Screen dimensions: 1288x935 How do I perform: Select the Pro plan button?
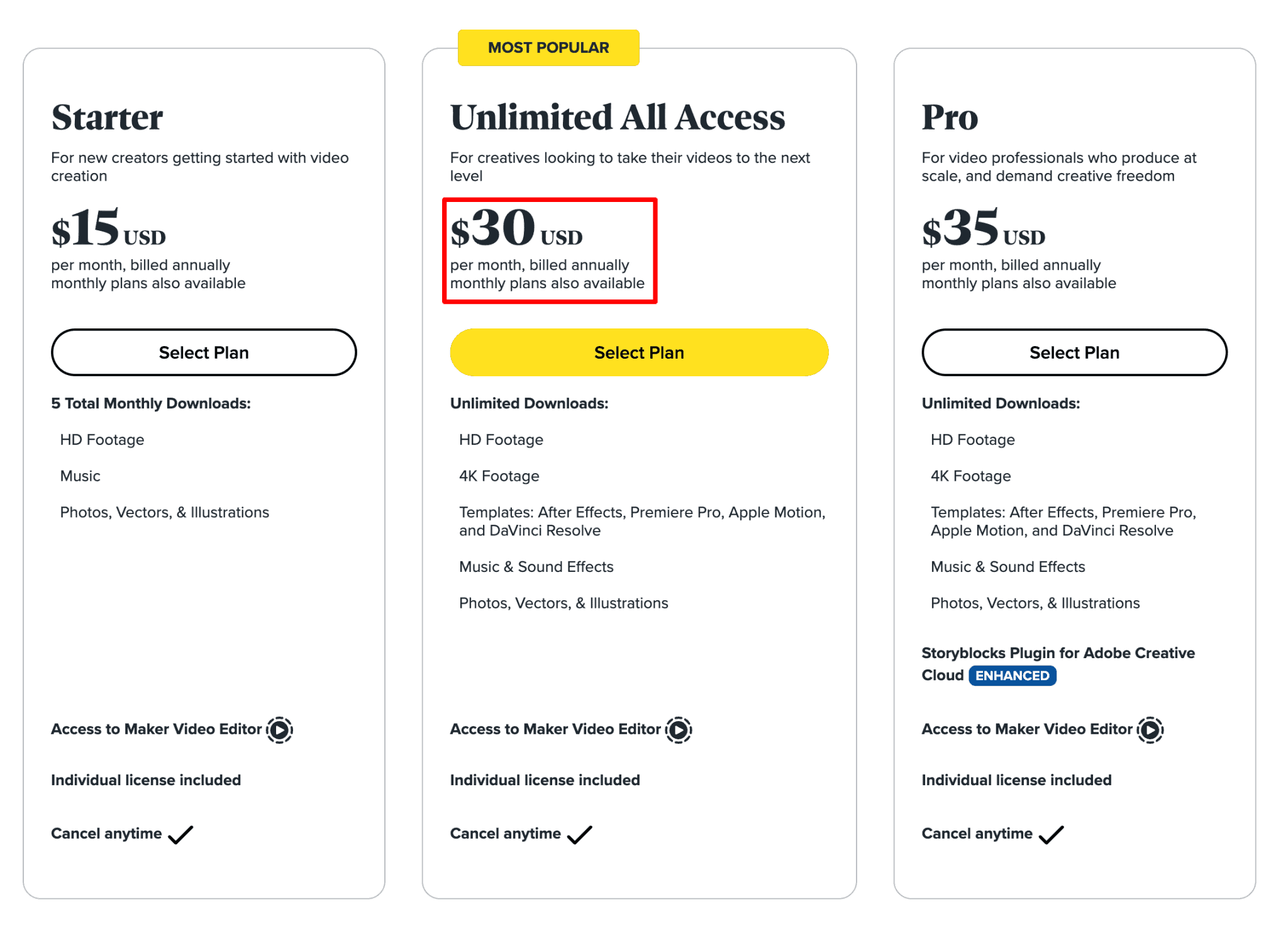tap(1074, 352)
